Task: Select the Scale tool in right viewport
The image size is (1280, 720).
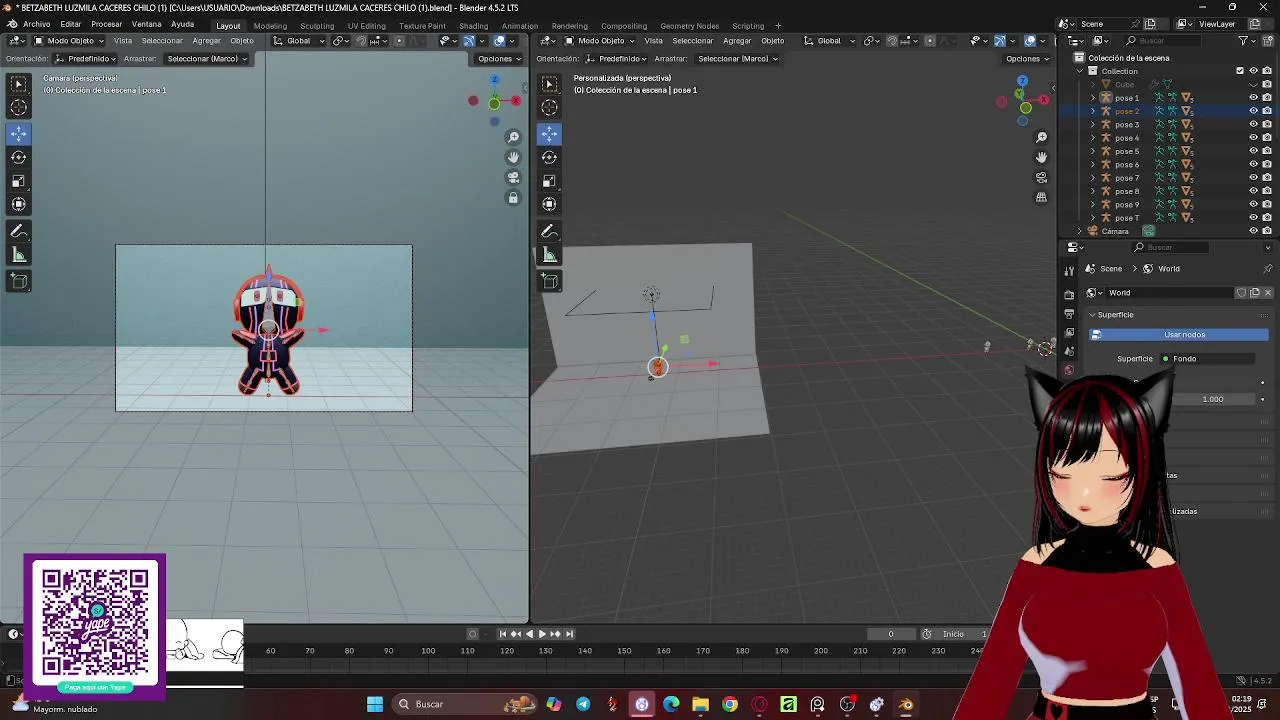Action: tap(549, 181)
